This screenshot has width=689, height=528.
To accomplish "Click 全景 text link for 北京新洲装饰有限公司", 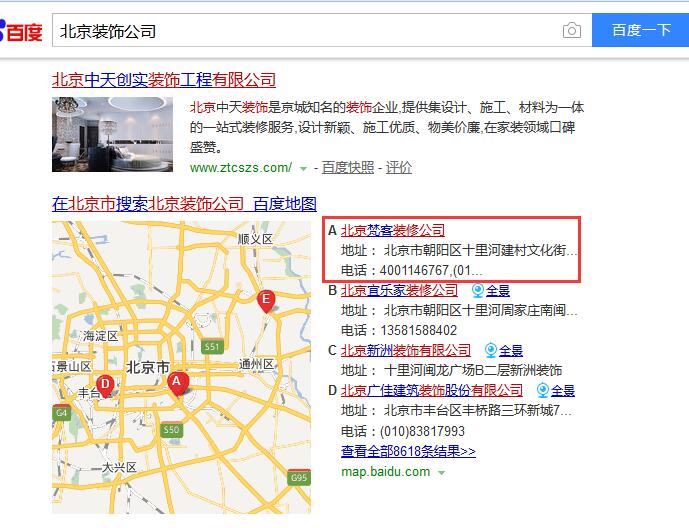I will click(x=511, y=350).
